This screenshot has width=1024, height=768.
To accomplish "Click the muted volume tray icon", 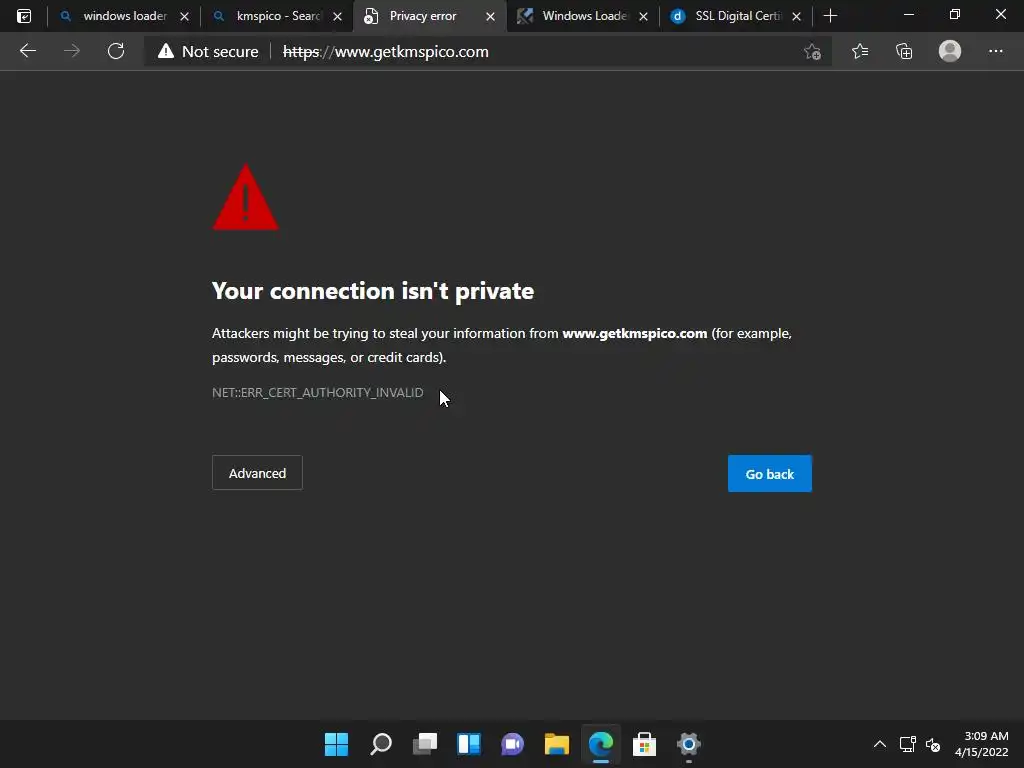I will pyautogui.click(x=933, y=744).
